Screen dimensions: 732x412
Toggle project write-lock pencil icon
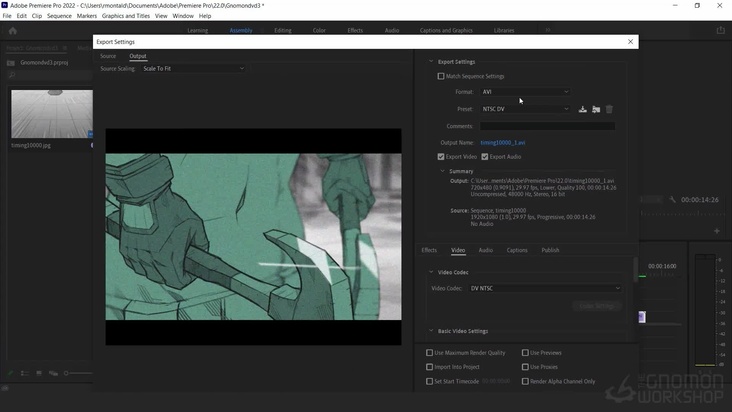coord(10,373)
